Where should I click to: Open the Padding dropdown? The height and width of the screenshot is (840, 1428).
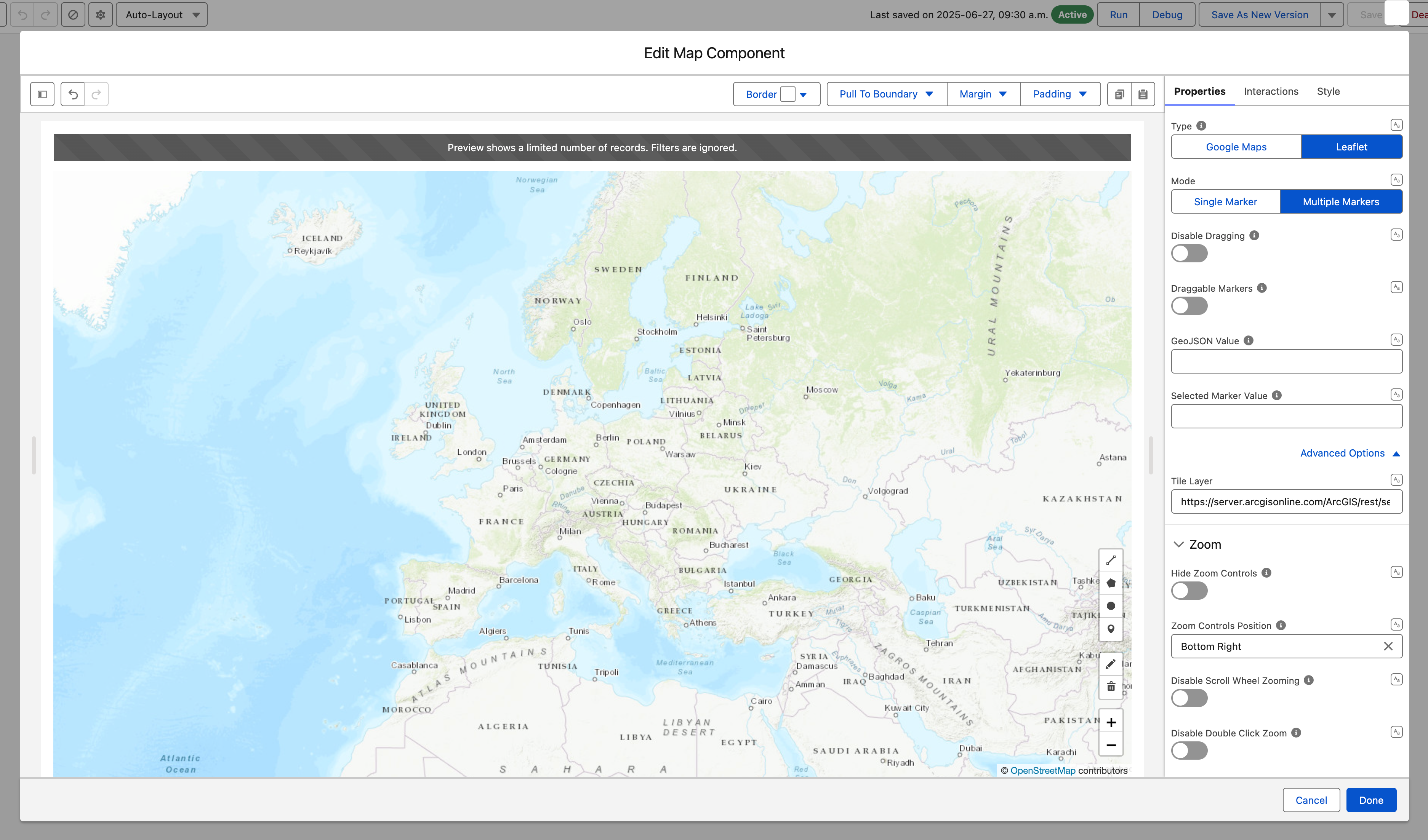tap(1060, 94)
